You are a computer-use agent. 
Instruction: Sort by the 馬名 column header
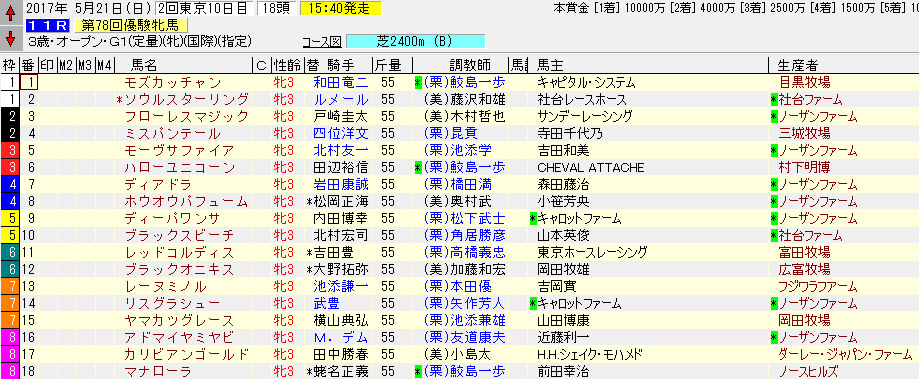point(145,66)
